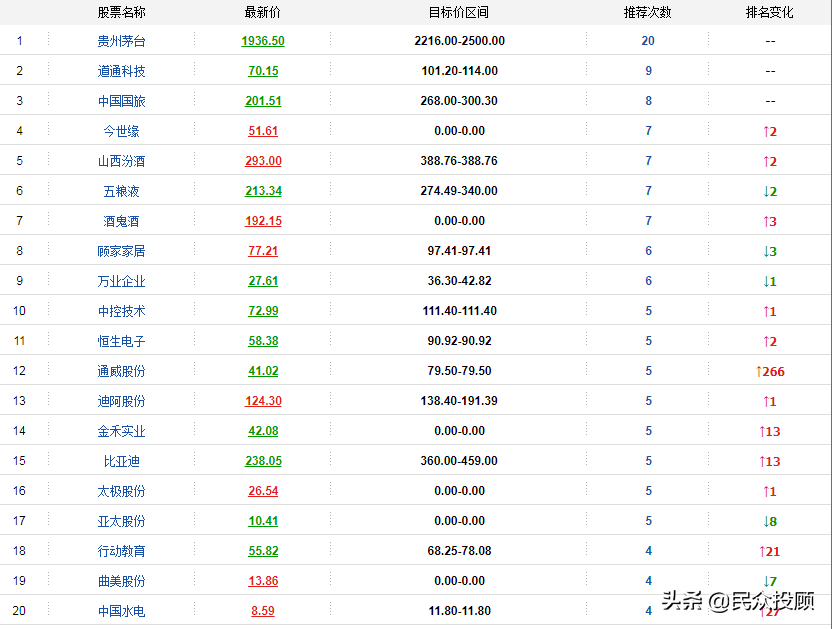The image size is (832, 629).
Task: Click latest price 72.99
Action: [263, 311]
